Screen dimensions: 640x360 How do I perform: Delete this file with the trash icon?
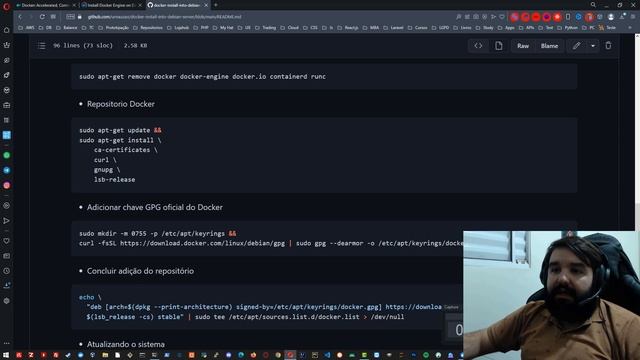[x=608, y=46]
